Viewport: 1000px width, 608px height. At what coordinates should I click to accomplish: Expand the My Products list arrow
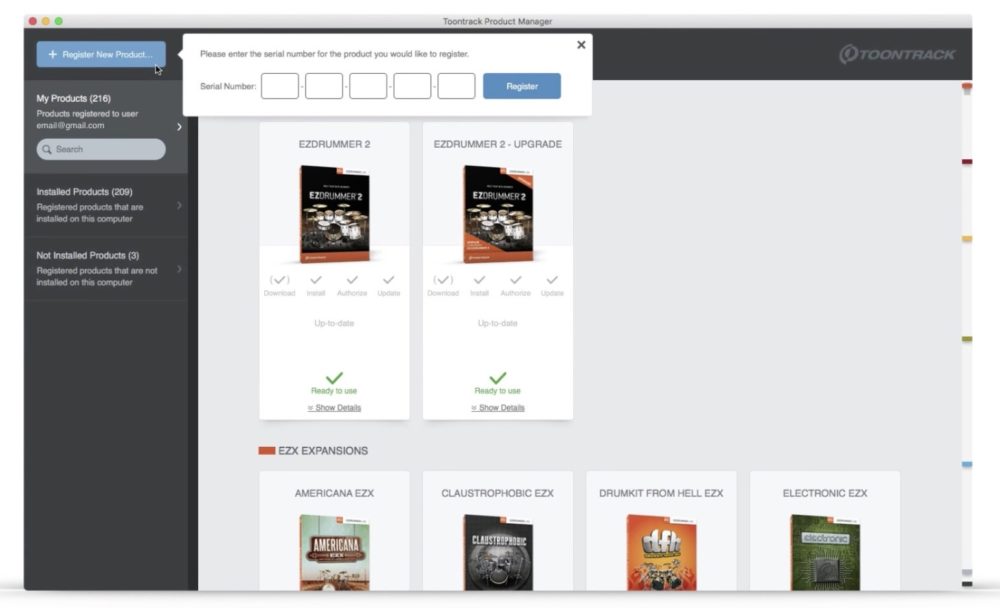point(179,127)
